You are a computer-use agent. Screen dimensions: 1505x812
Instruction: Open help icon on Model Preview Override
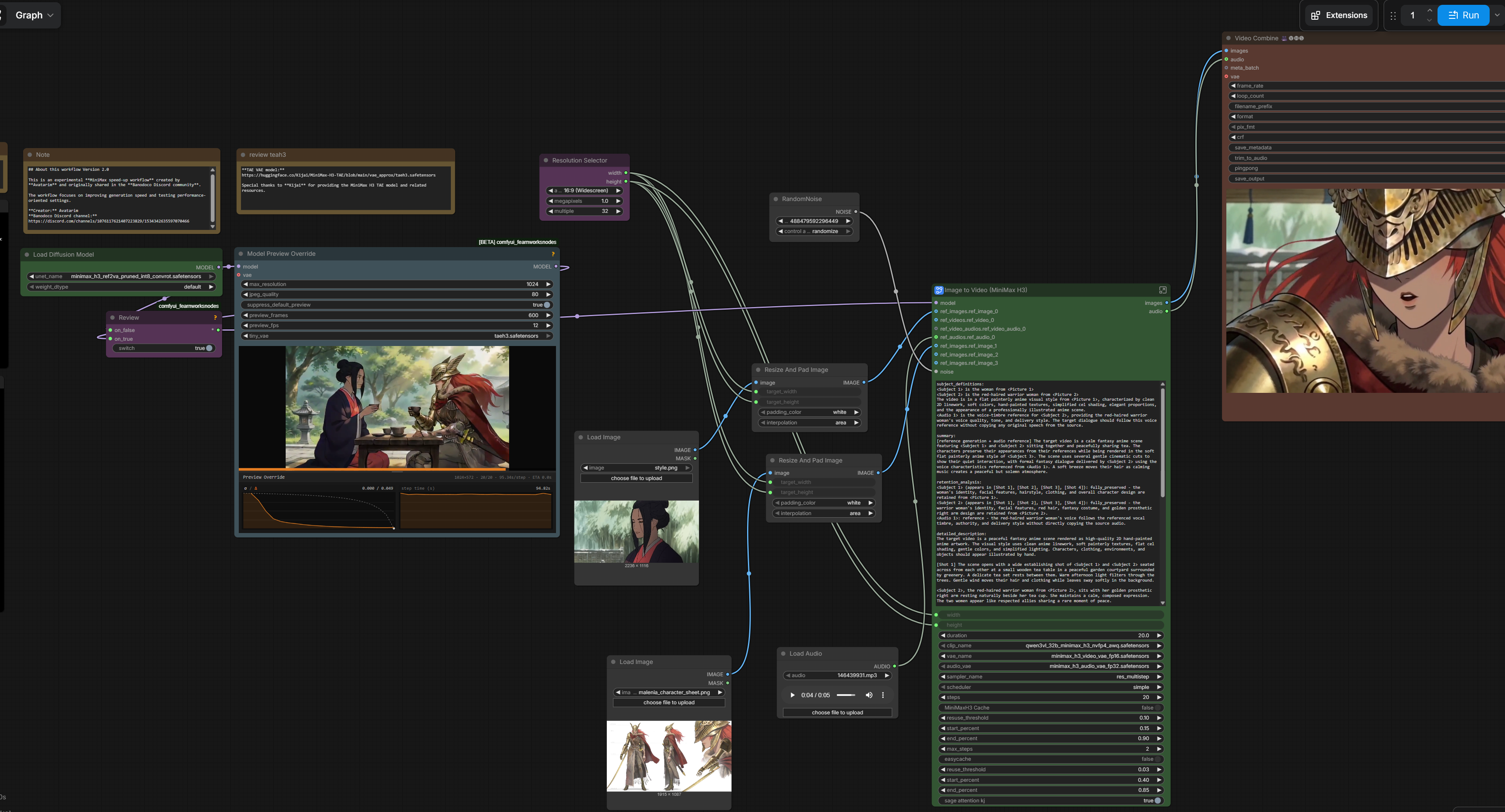pyautogui.click(x=552, y=254)
